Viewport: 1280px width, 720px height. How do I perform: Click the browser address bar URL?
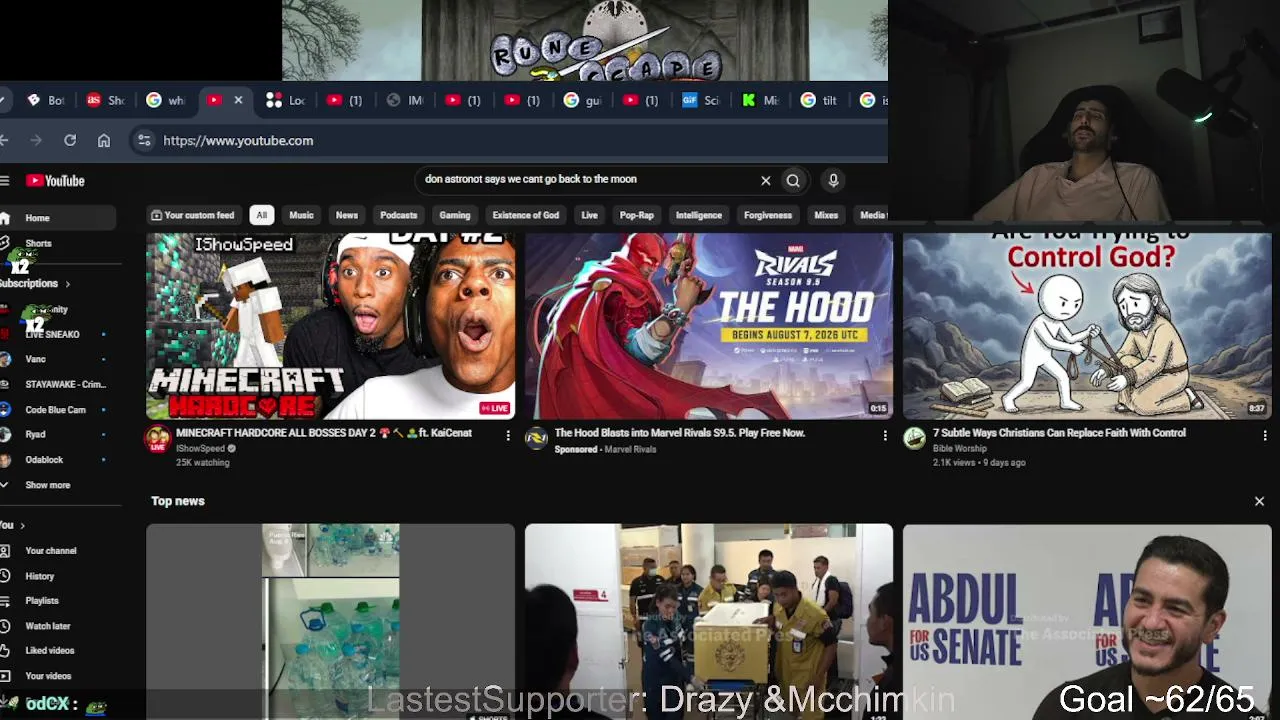238,141
